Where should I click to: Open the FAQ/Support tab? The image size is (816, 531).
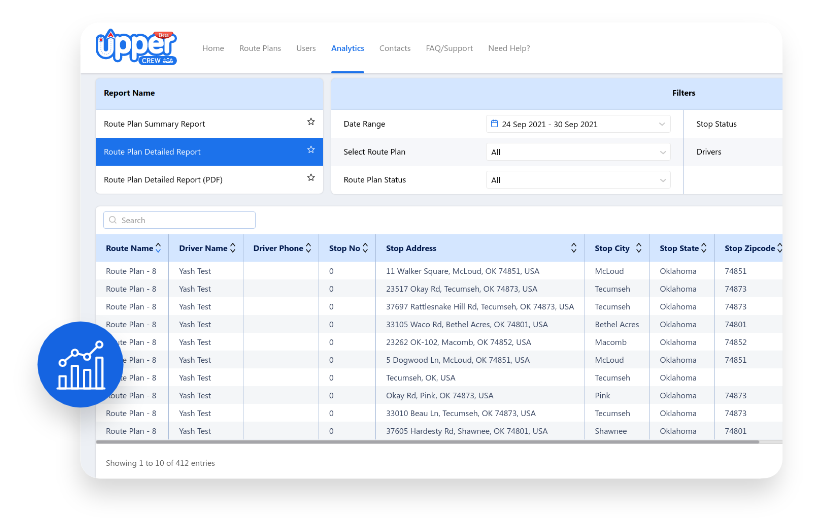click(x=449, y=48)
